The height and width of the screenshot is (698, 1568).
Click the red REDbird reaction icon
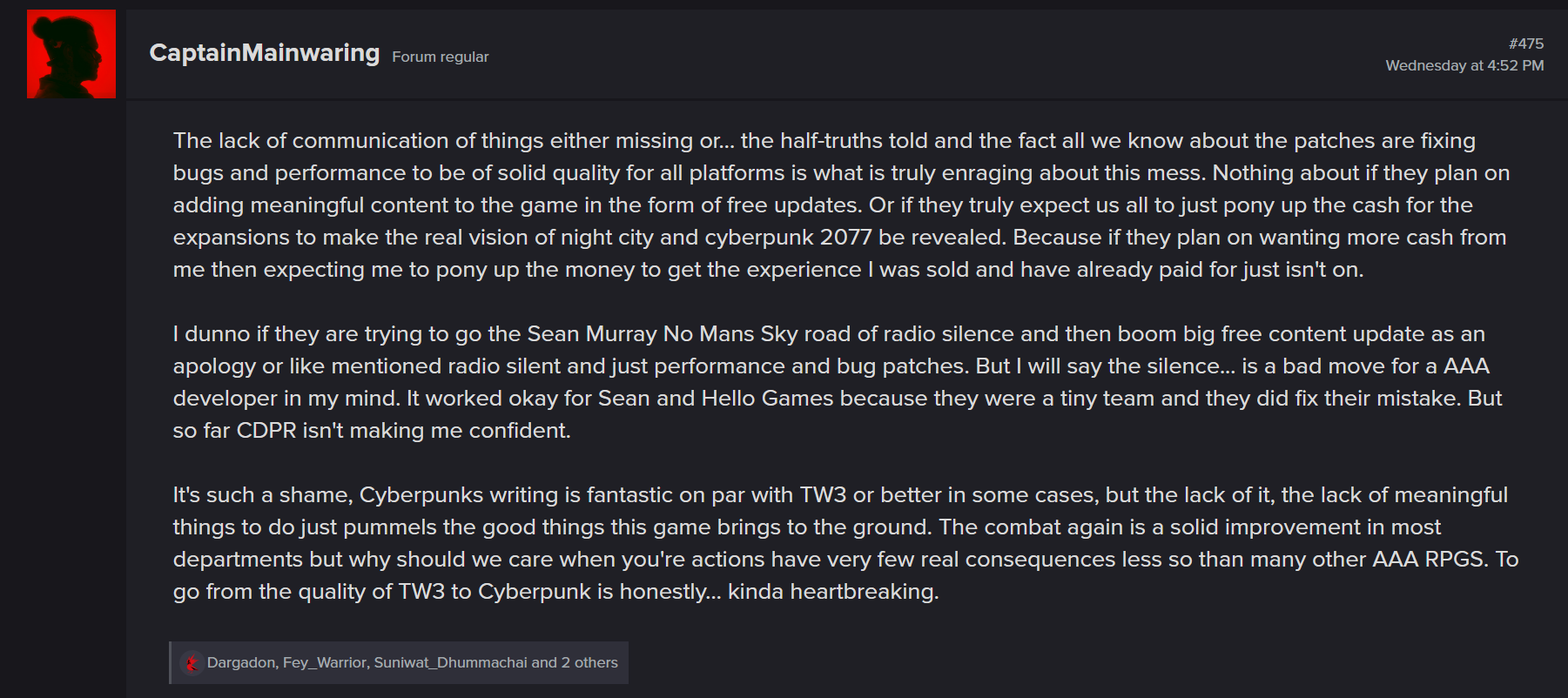(192, 663)
